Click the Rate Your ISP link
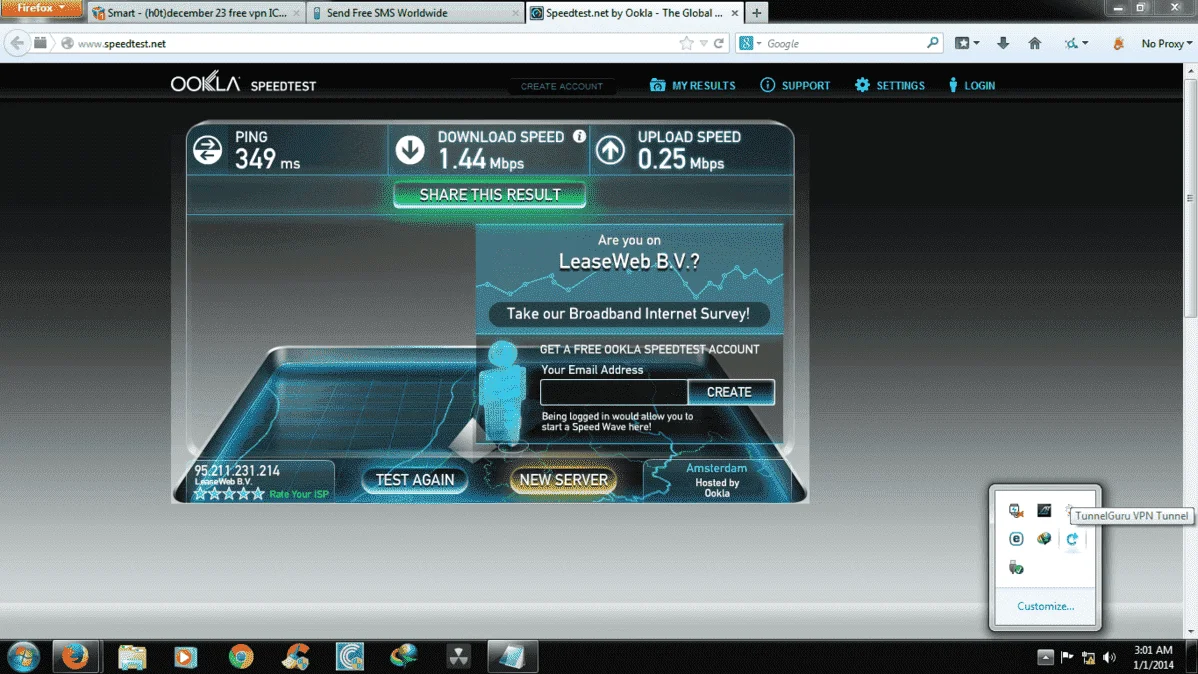The width and height of the screenshot is (1198, 674). pyautogui.click(x=299, y=494)
